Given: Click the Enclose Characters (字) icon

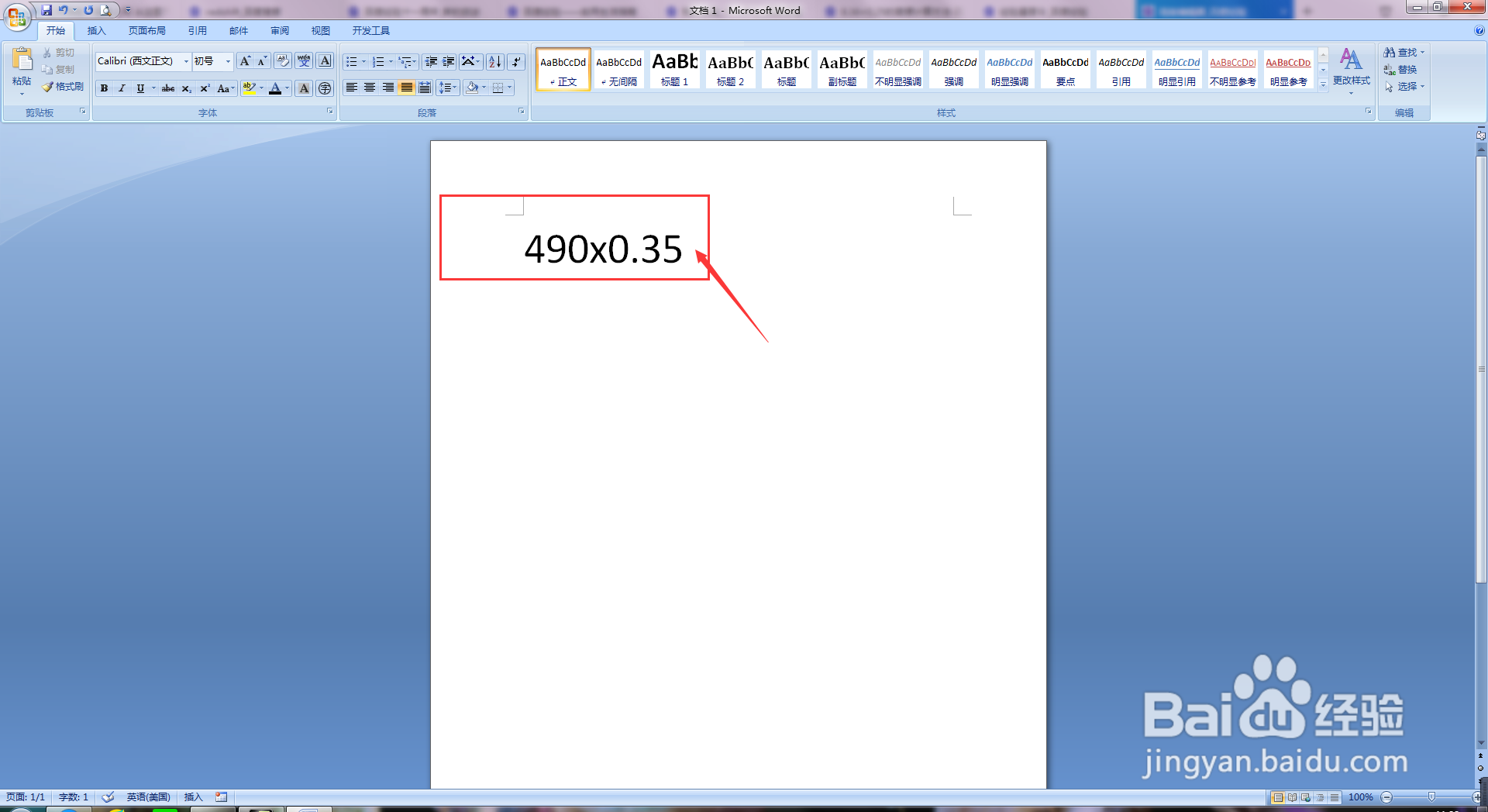Looking at the screenshot, I should [x=325, y=88].
